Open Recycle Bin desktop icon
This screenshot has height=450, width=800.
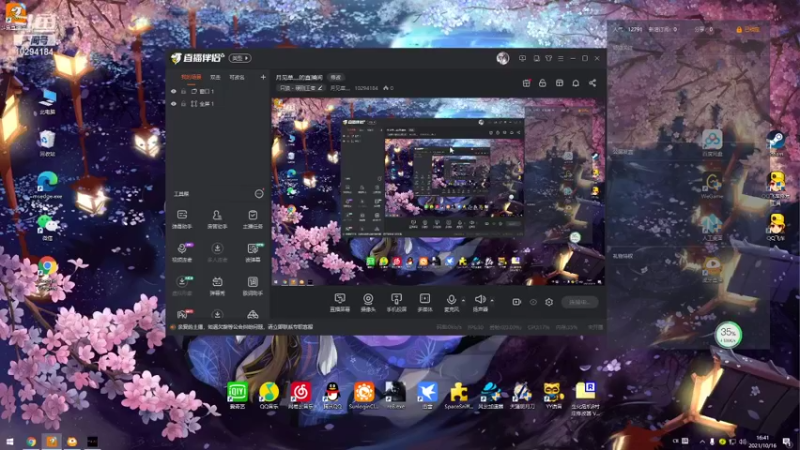coord(47,143)
